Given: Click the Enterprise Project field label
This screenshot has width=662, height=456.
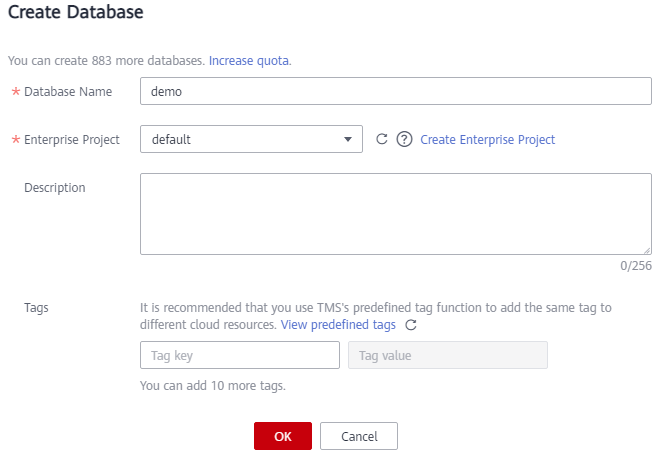Looking at the screenshot, I should tap(72, 140).
